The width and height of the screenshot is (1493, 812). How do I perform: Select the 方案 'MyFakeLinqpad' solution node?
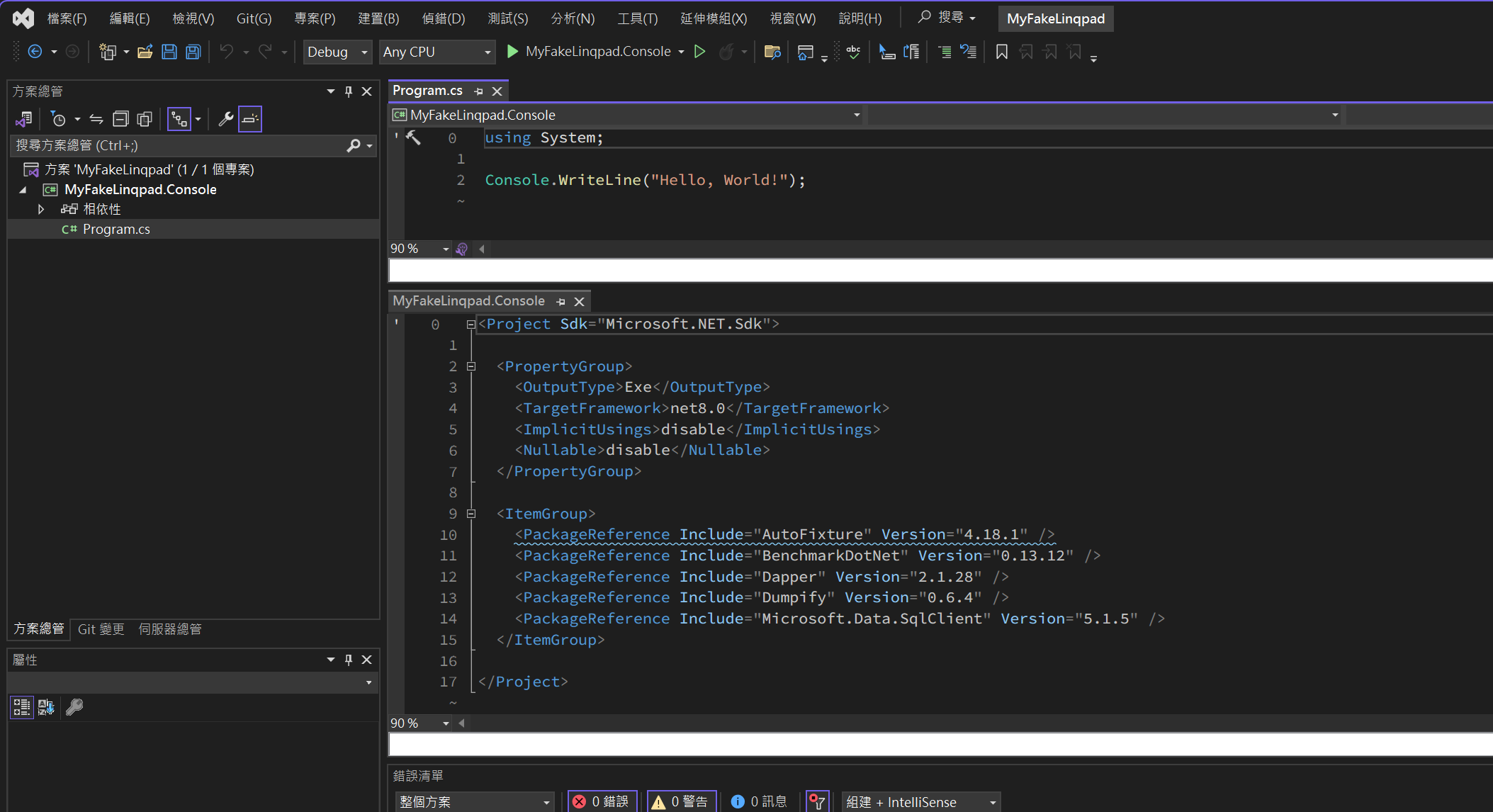click(149, 169)
